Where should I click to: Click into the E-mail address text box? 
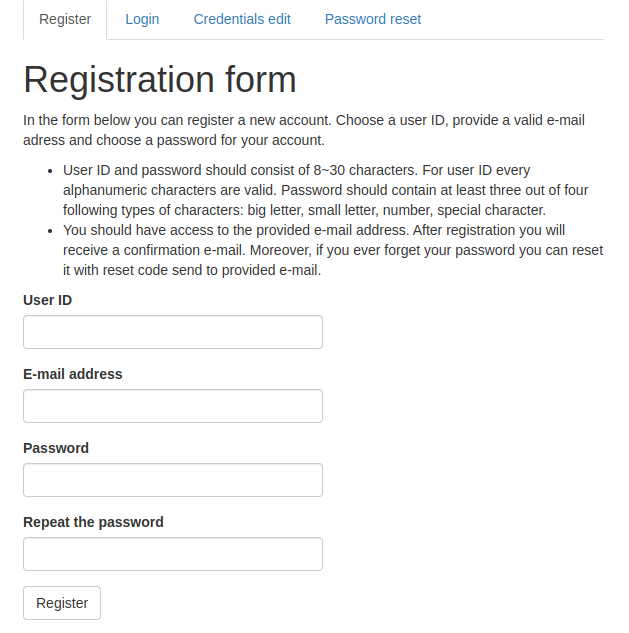tap(173, 406)
